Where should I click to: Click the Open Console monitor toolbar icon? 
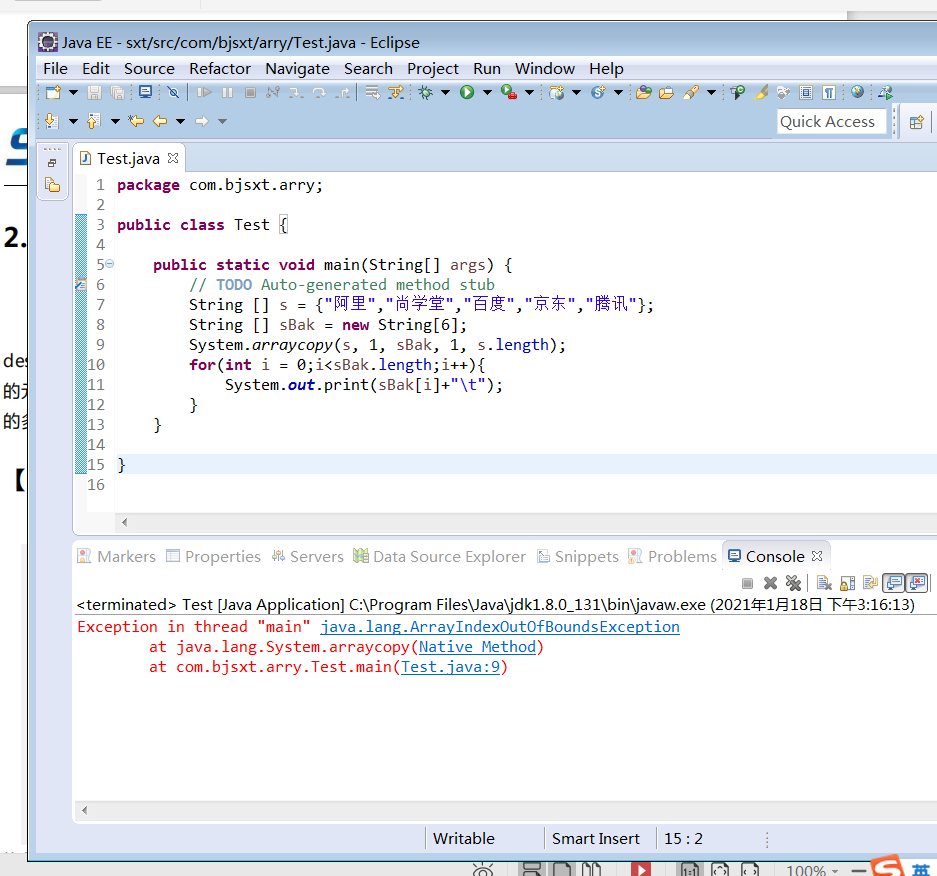point(145,92)
